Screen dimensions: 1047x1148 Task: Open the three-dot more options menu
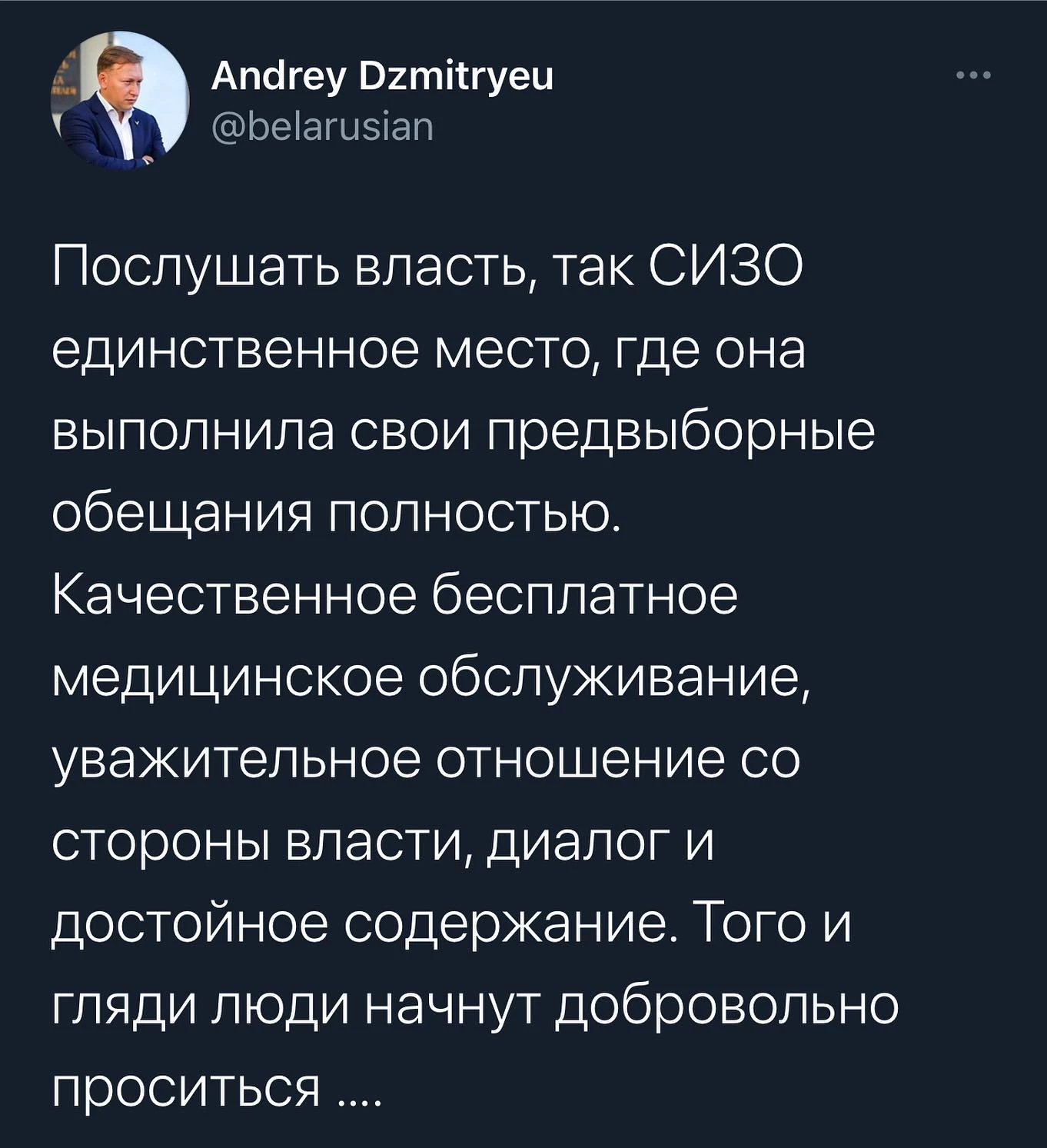pyautogui.click(x=974, y=75)
